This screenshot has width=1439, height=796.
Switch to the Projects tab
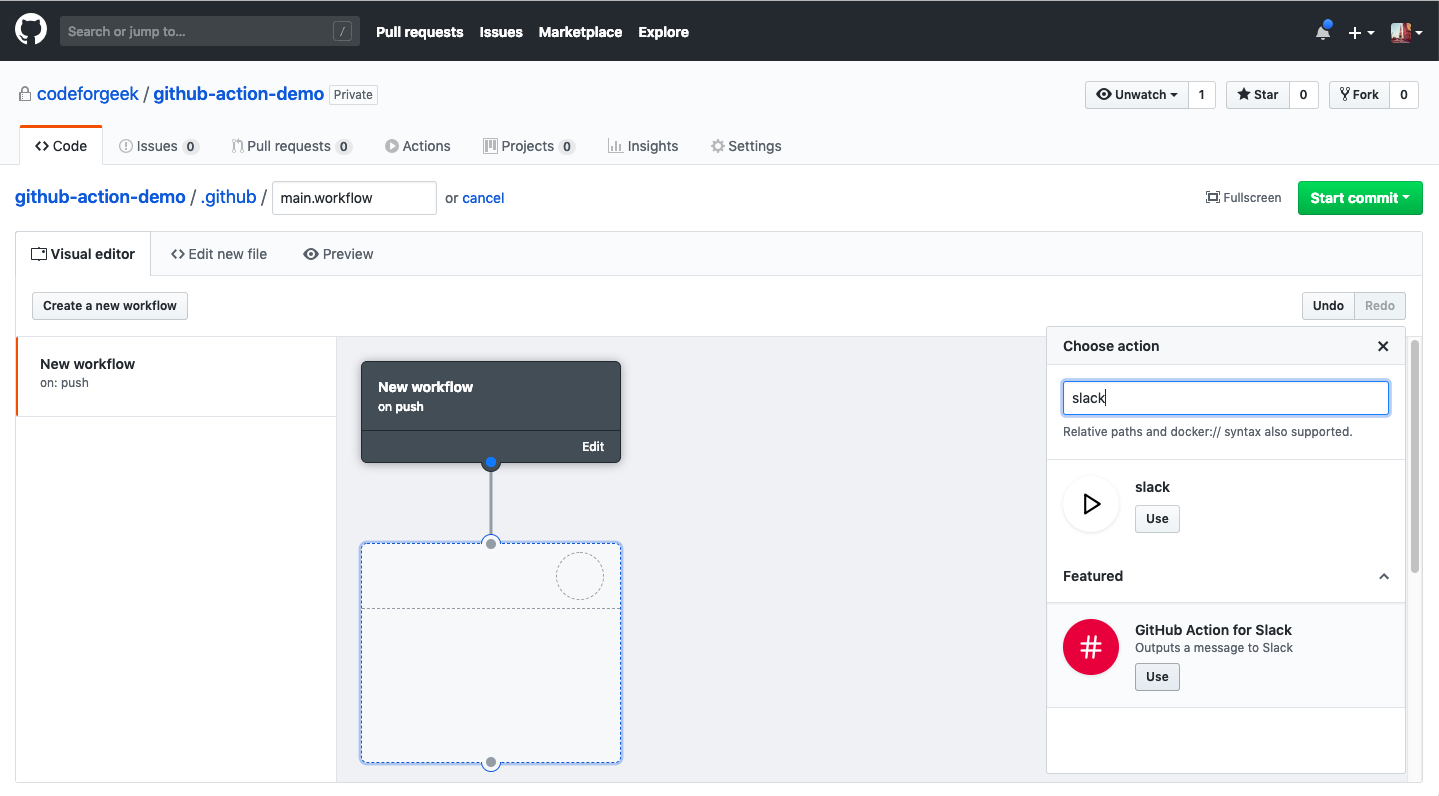pos(528,146)
